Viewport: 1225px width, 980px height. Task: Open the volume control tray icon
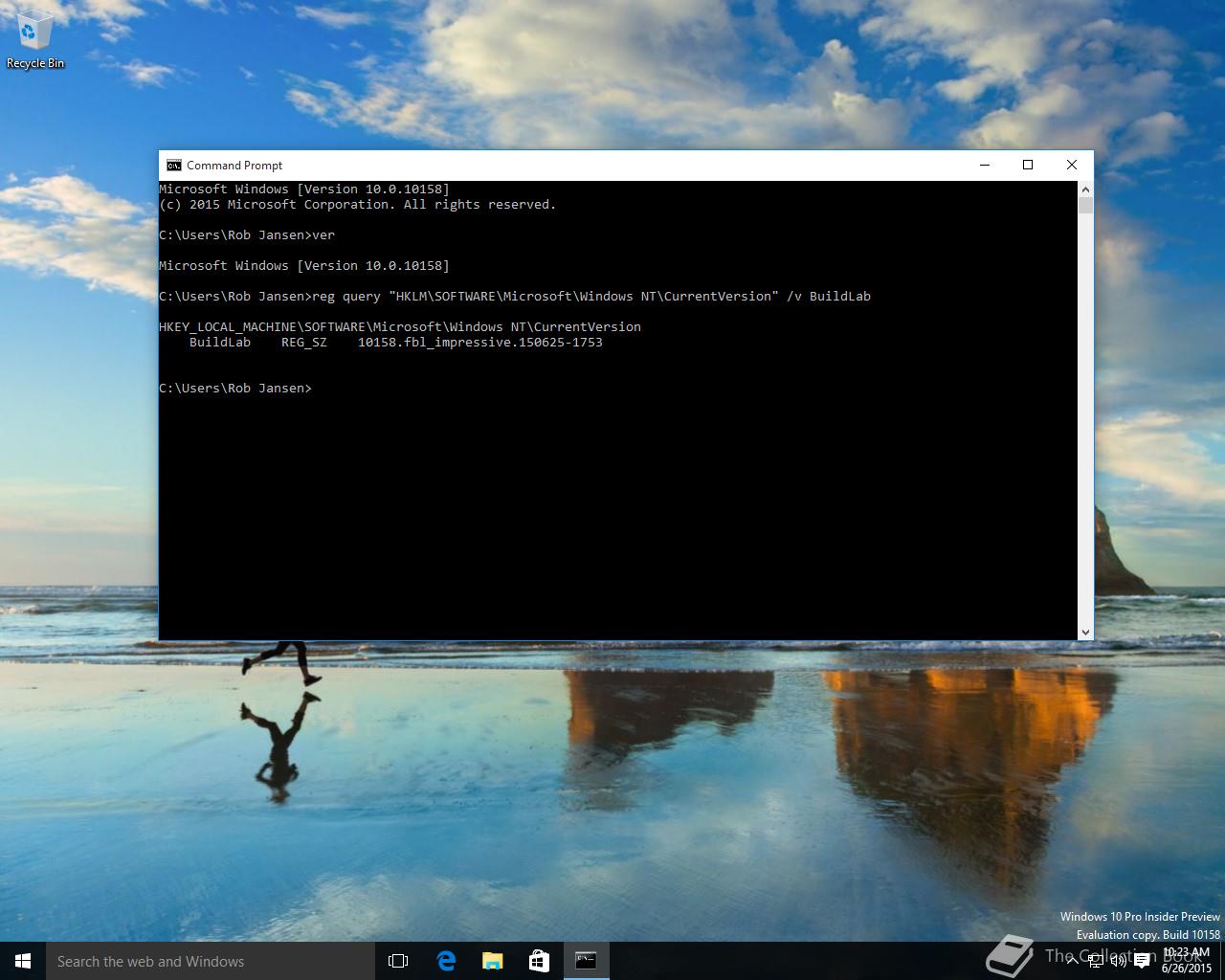click(1118, 961)
